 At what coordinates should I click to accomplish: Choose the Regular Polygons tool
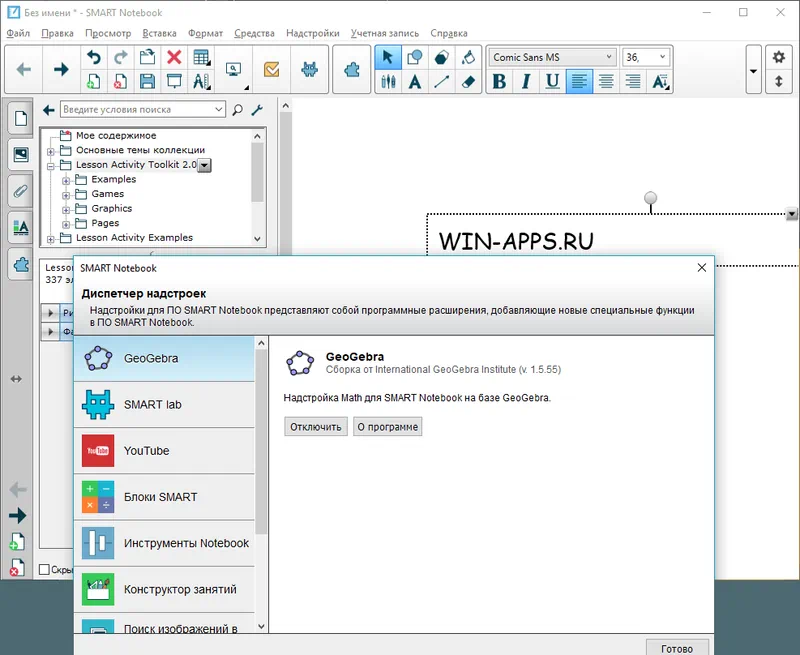[442, 57]
